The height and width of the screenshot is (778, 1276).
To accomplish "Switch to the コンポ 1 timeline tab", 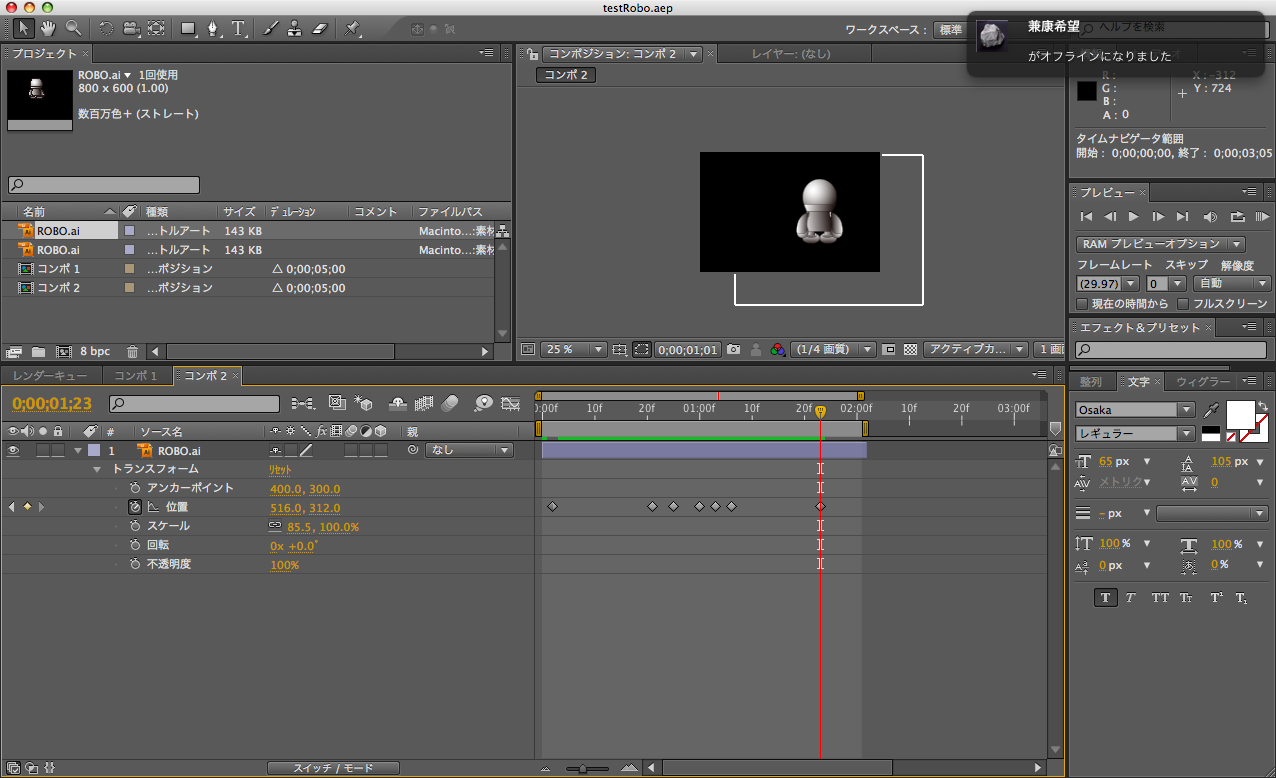I will [135, 376].
